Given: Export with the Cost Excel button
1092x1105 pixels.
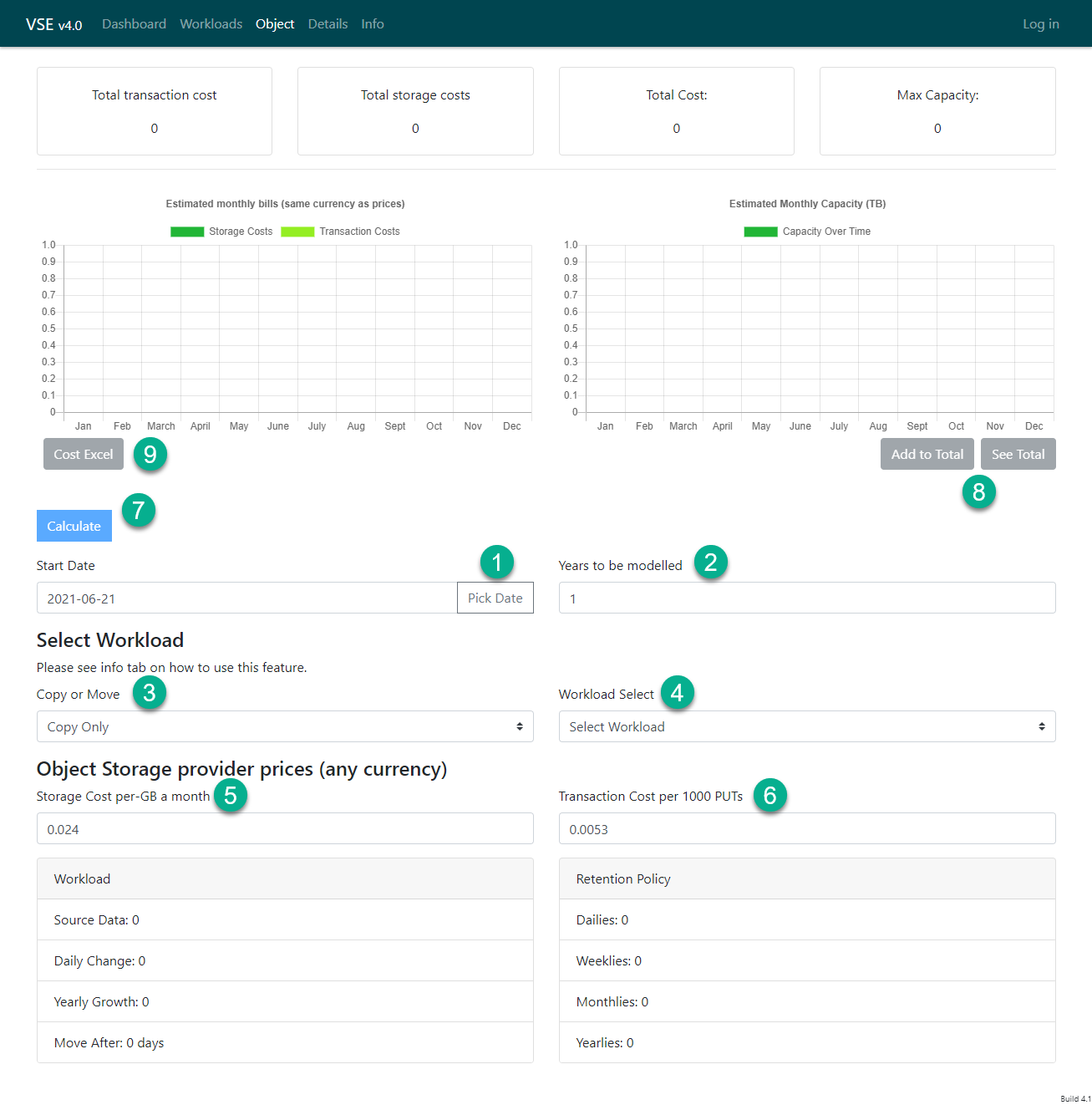Looking at the screenshot, I should coord(84,454).
